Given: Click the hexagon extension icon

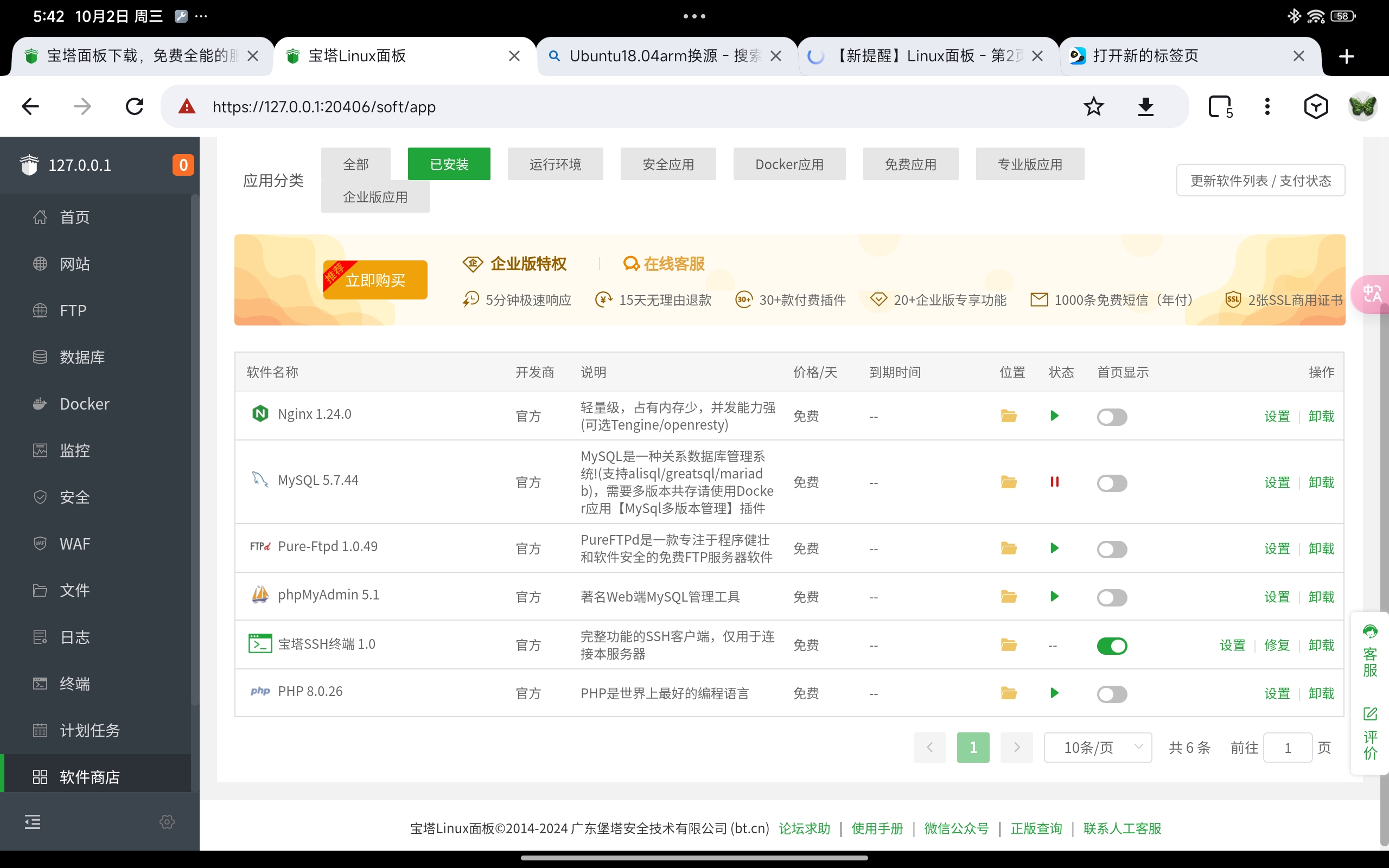Looking at the screenshot, I should coord(1316,106).
